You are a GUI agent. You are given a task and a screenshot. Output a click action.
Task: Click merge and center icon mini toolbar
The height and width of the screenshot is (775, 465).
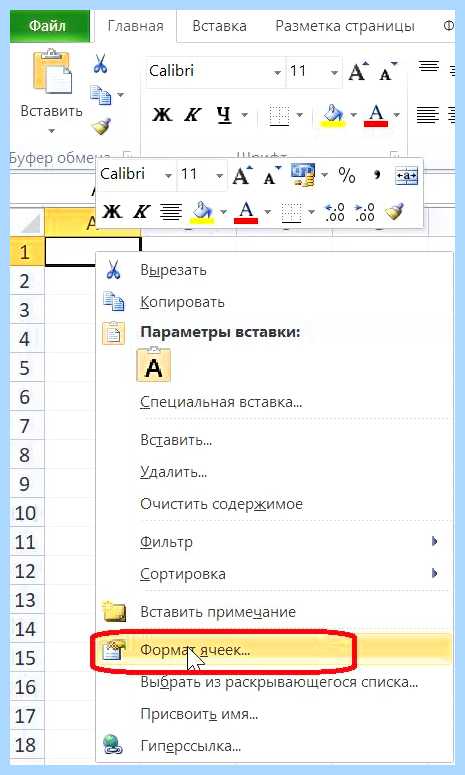click(x=406, y=175)
